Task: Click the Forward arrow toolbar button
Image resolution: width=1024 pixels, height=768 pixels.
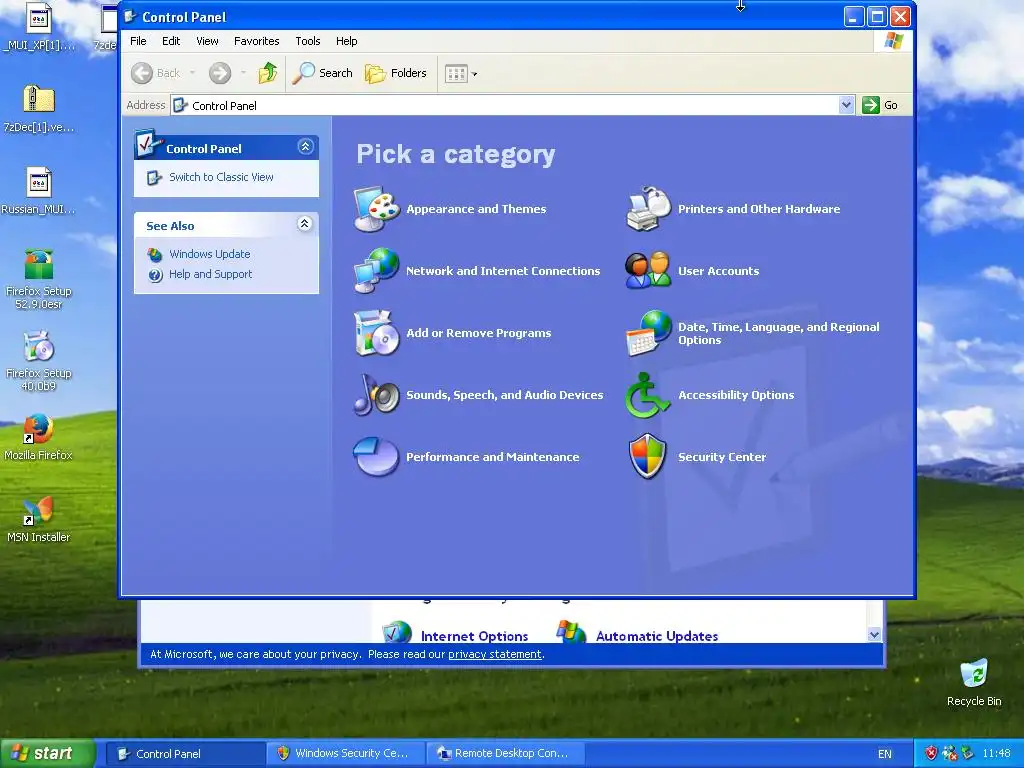Action: click(x=220, y=73)
